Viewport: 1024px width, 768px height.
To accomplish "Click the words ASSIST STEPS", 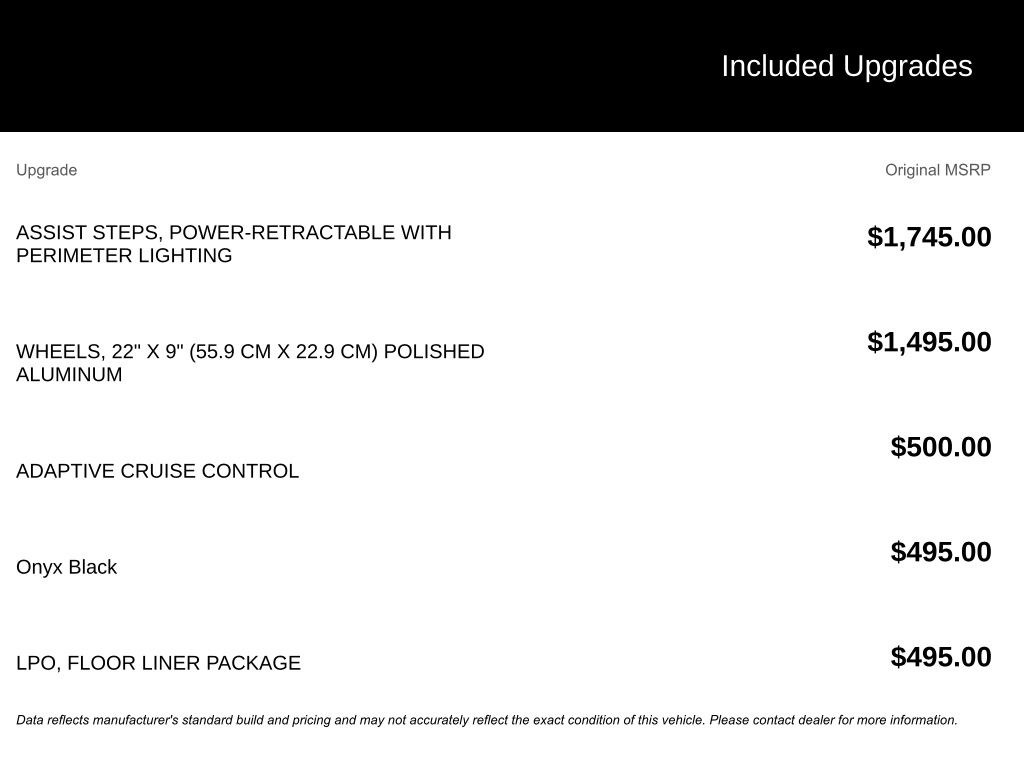I will [87, 233].
